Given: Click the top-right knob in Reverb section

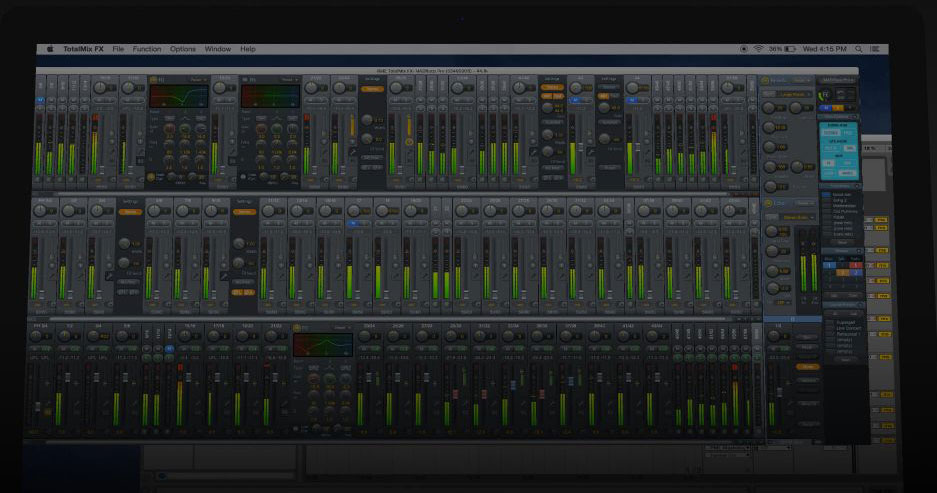Looking at the screenshot, I should pos(796,108).
